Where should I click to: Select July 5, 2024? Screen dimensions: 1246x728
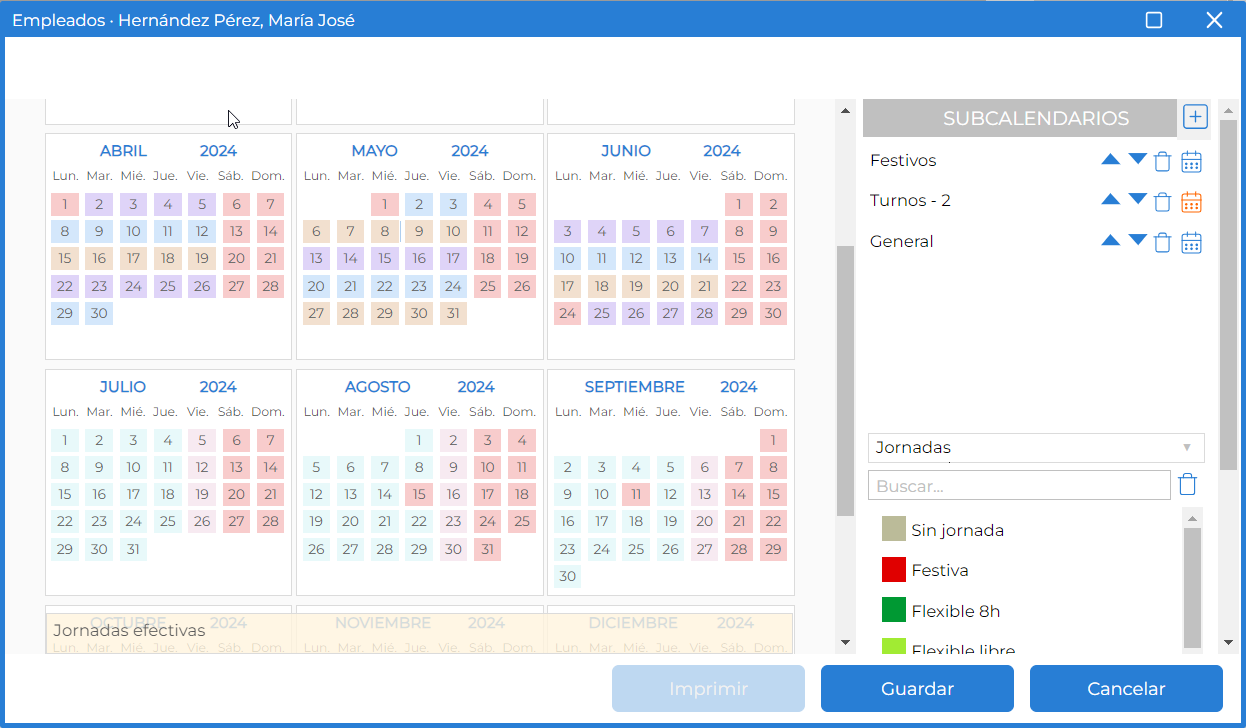[202, 441]
